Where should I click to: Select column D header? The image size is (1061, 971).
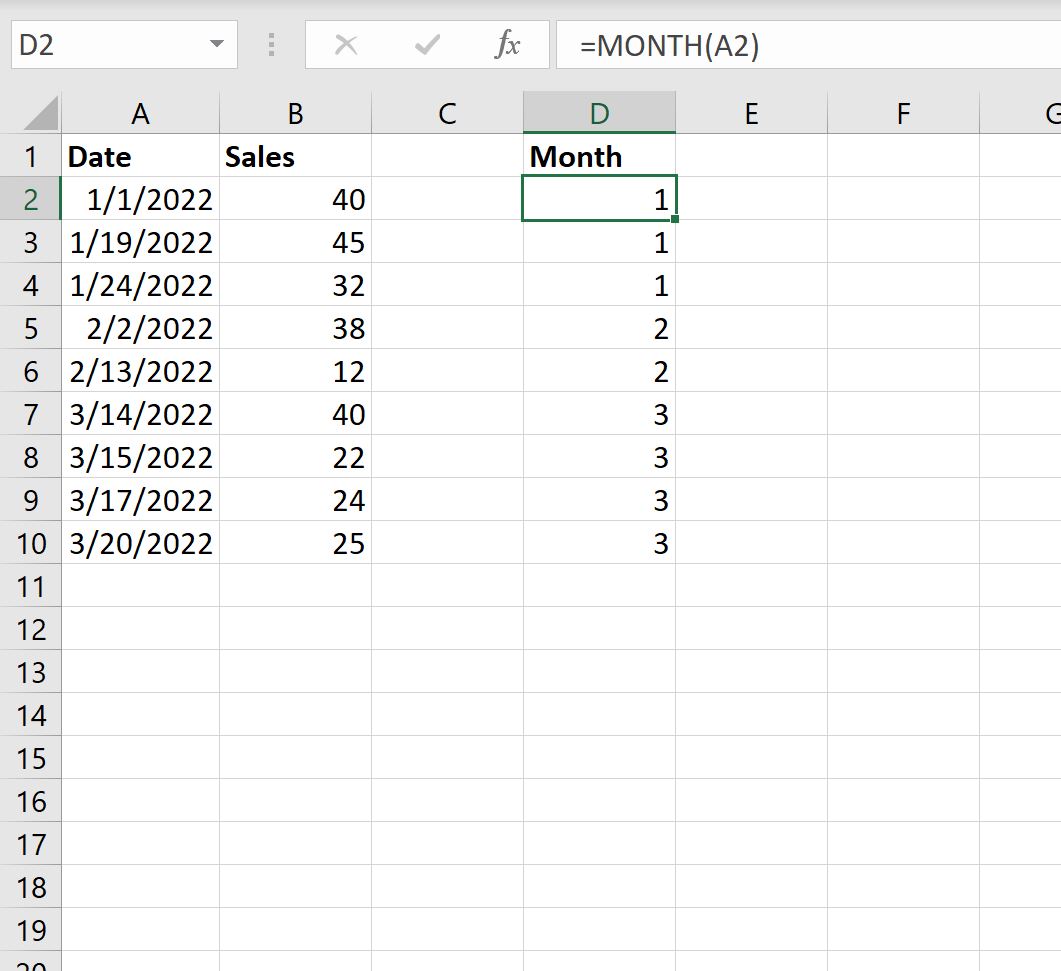point(600,113)
